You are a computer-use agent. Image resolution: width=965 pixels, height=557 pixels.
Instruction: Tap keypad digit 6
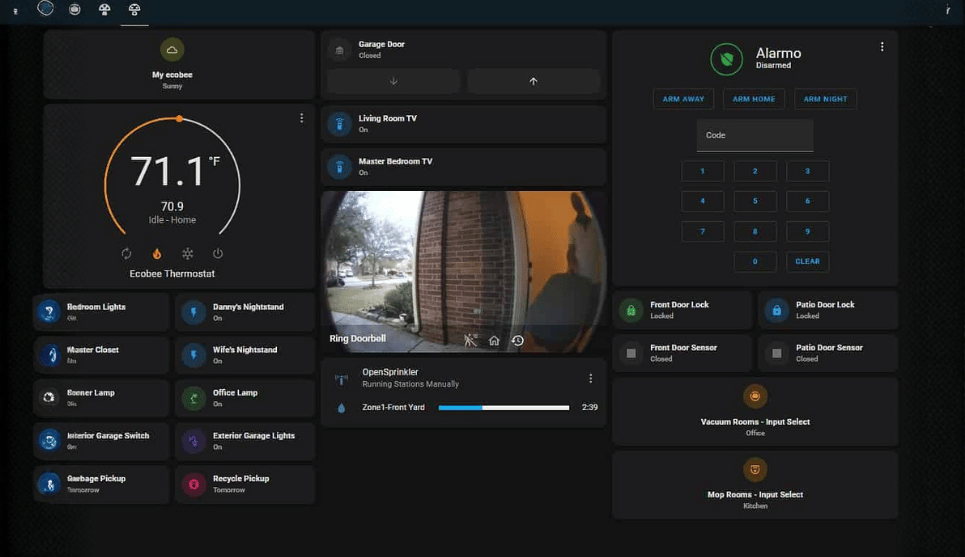(807, 201)
